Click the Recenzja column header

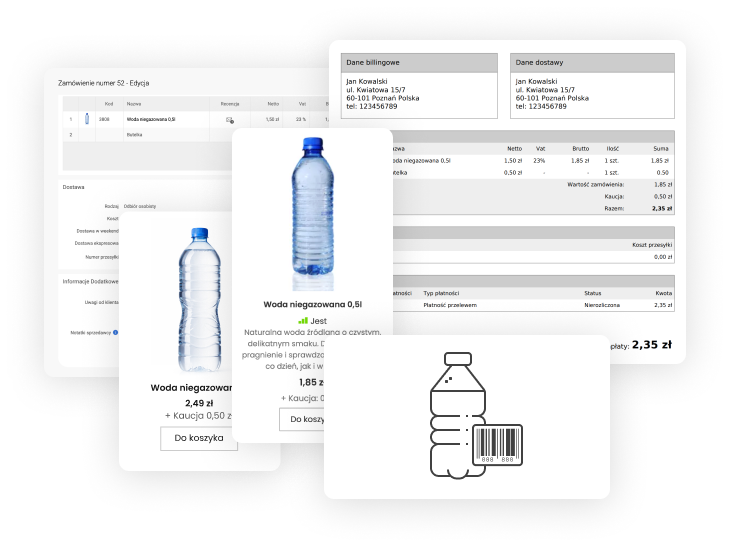(230, 104)
